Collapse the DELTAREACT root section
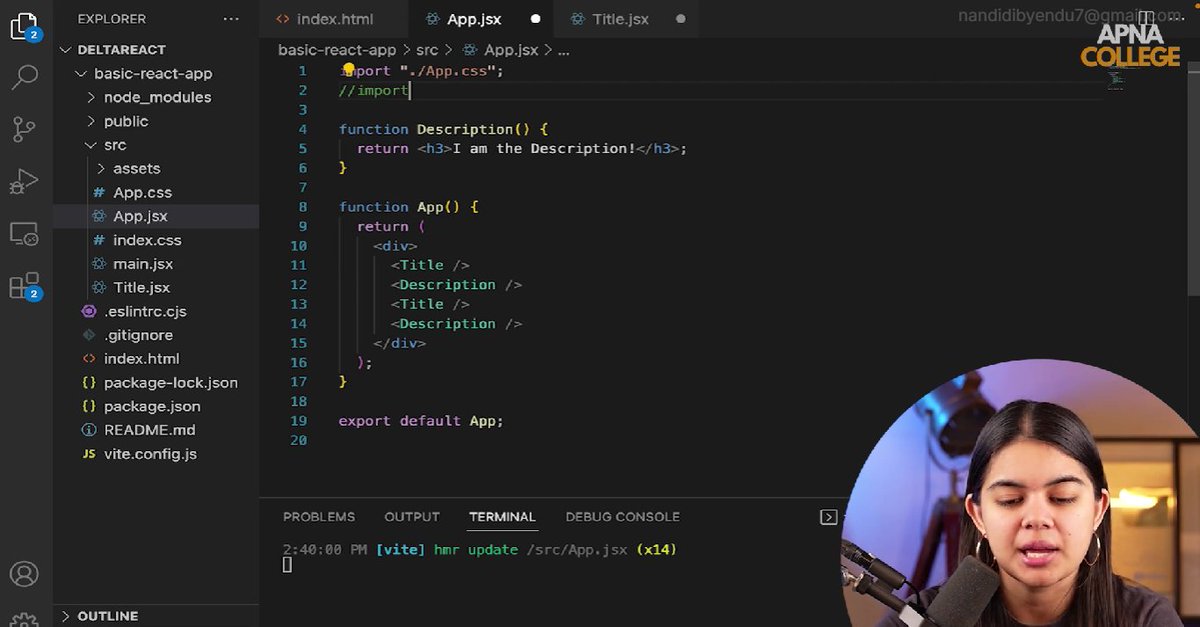The width and height of the screenshot is (1200, 627). [156, 49]
